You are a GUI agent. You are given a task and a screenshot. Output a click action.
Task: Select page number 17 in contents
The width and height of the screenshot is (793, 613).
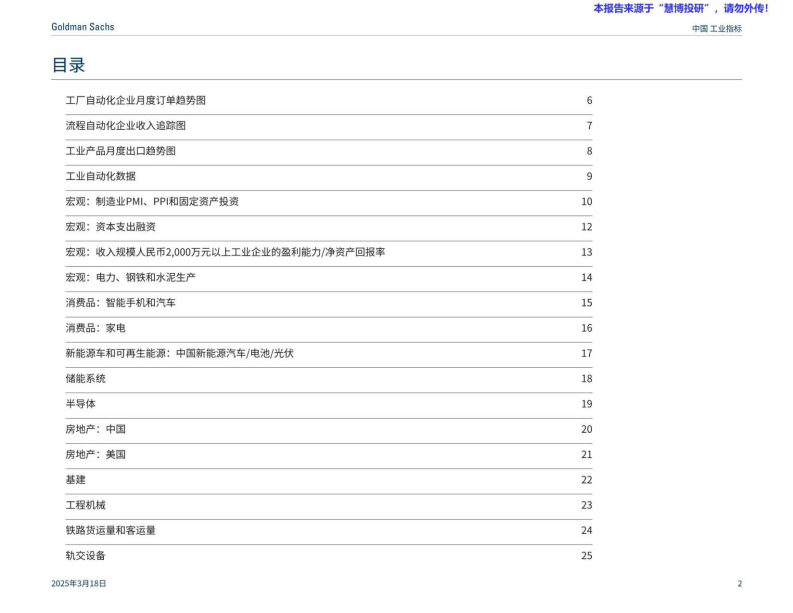tap(587, 353)
